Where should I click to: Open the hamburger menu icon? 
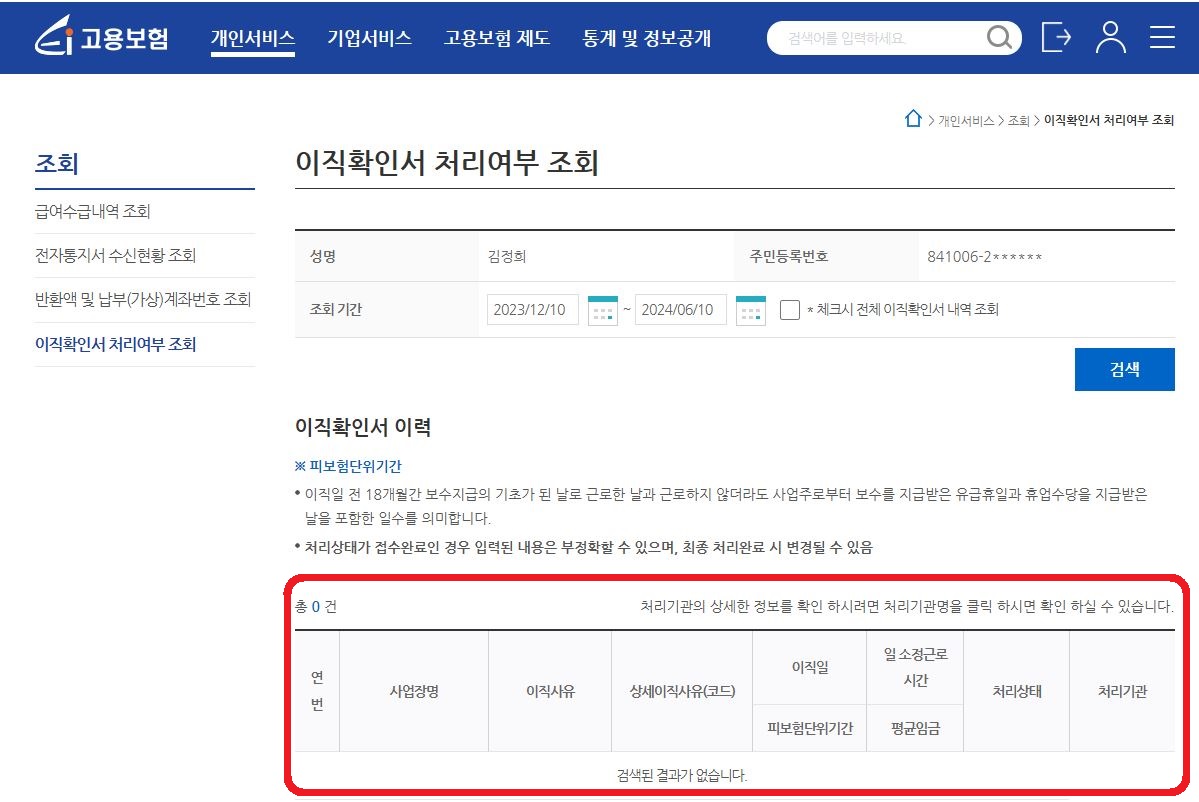[x=1161, y=37]
